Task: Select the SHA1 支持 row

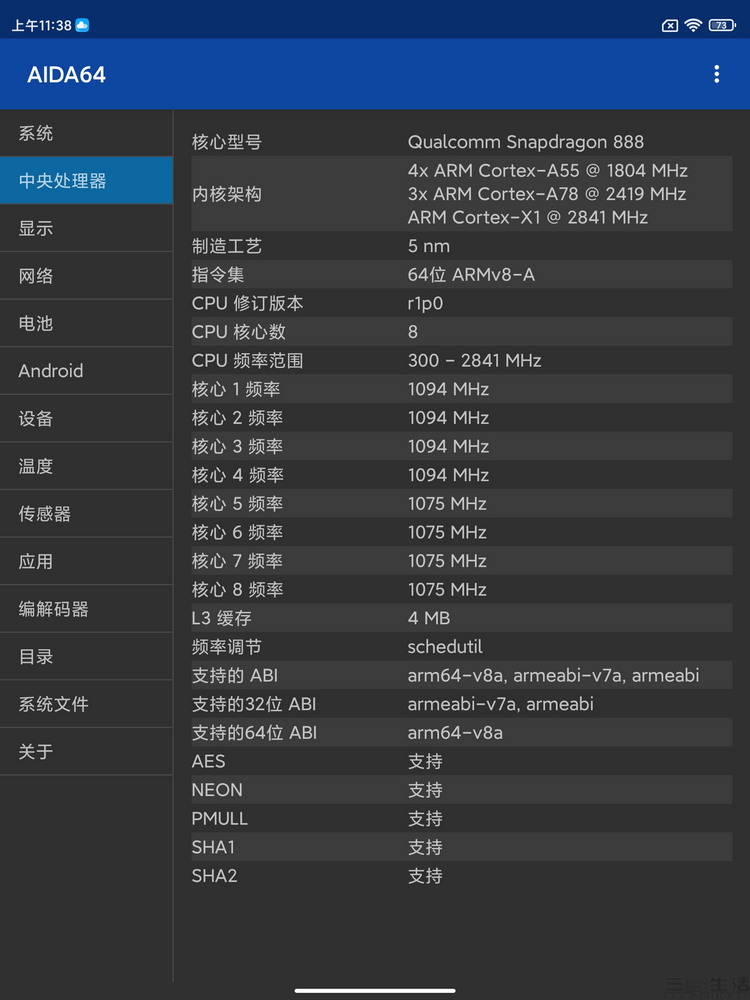Action: 462,847
